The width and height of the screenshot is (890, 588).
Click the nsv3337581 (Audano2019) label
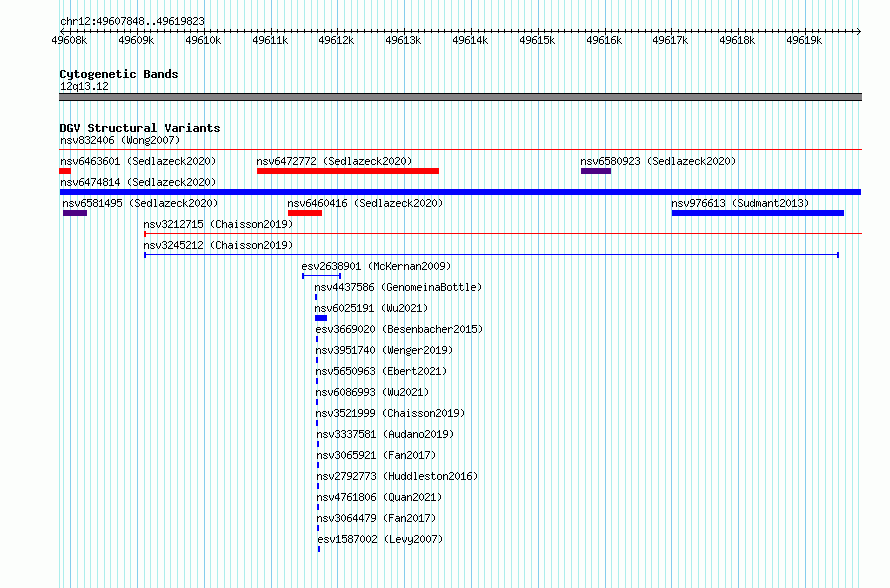coord(385,434)
